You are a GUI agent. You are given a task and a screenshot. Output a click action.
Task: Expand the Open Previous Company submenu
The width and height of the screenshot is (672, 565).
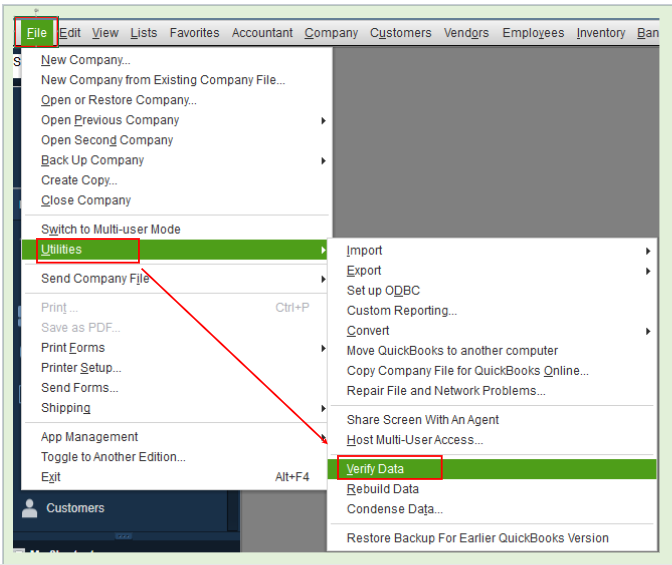176,120
